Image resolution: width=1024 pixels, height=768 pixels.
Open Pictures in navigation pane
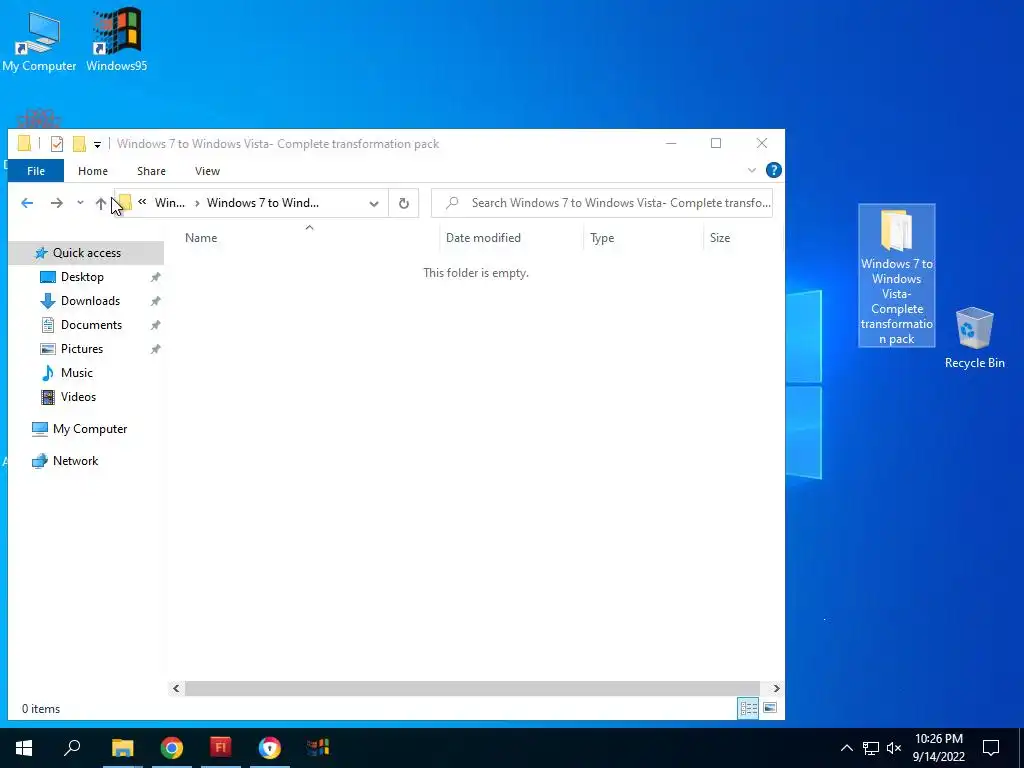[82, 349]
